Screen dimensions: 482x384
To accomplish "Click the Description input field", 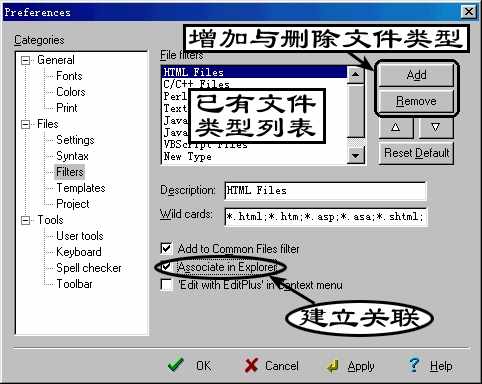I will pos(325,191).
